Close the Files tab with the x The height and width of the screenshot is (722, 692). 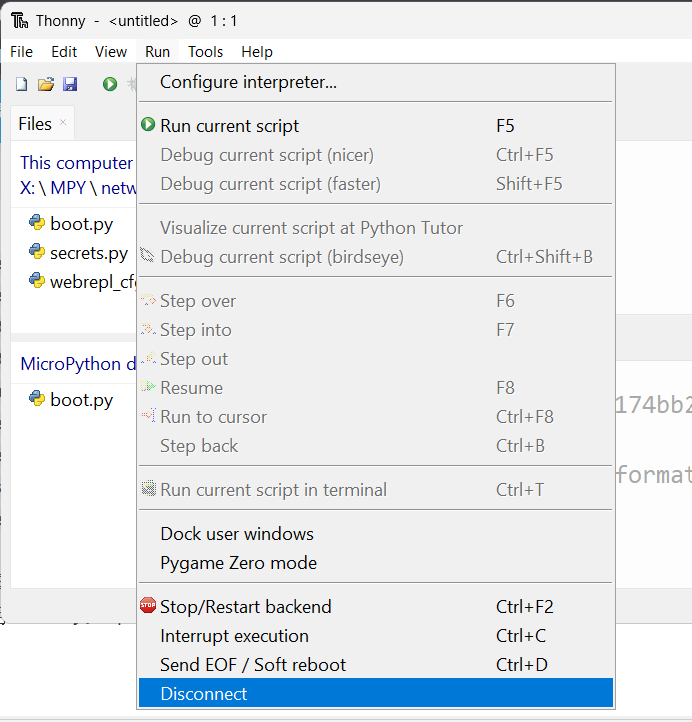click(x=63, y=122)
